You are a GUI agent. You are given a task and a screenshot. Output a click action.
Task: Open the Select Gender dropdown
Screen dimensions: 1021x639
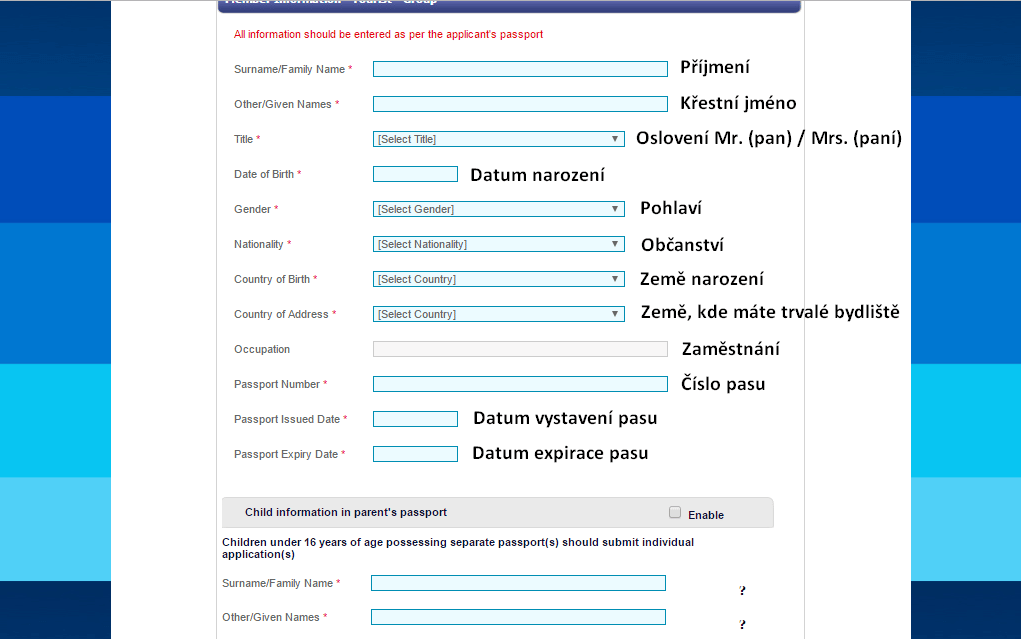[498, 209]
